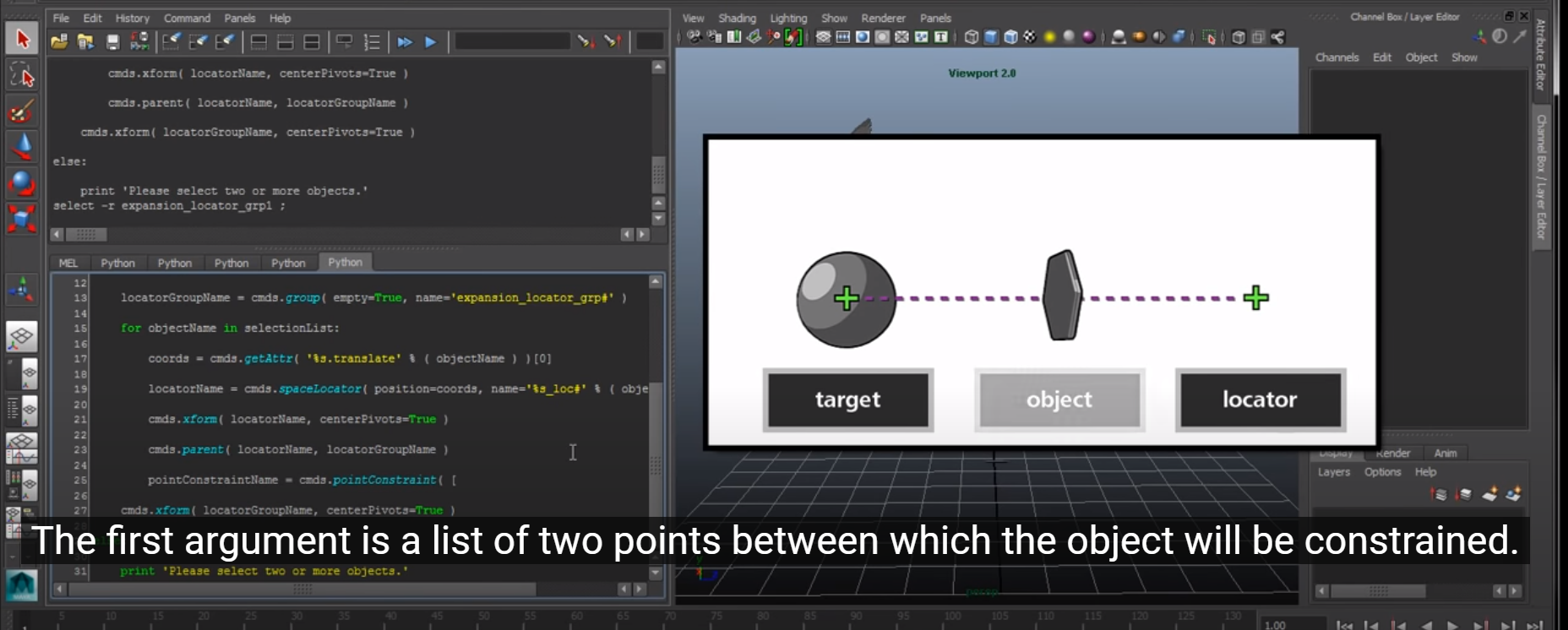Open the viewport Lighting menu

pyautogui.click(x=788, y=18)
